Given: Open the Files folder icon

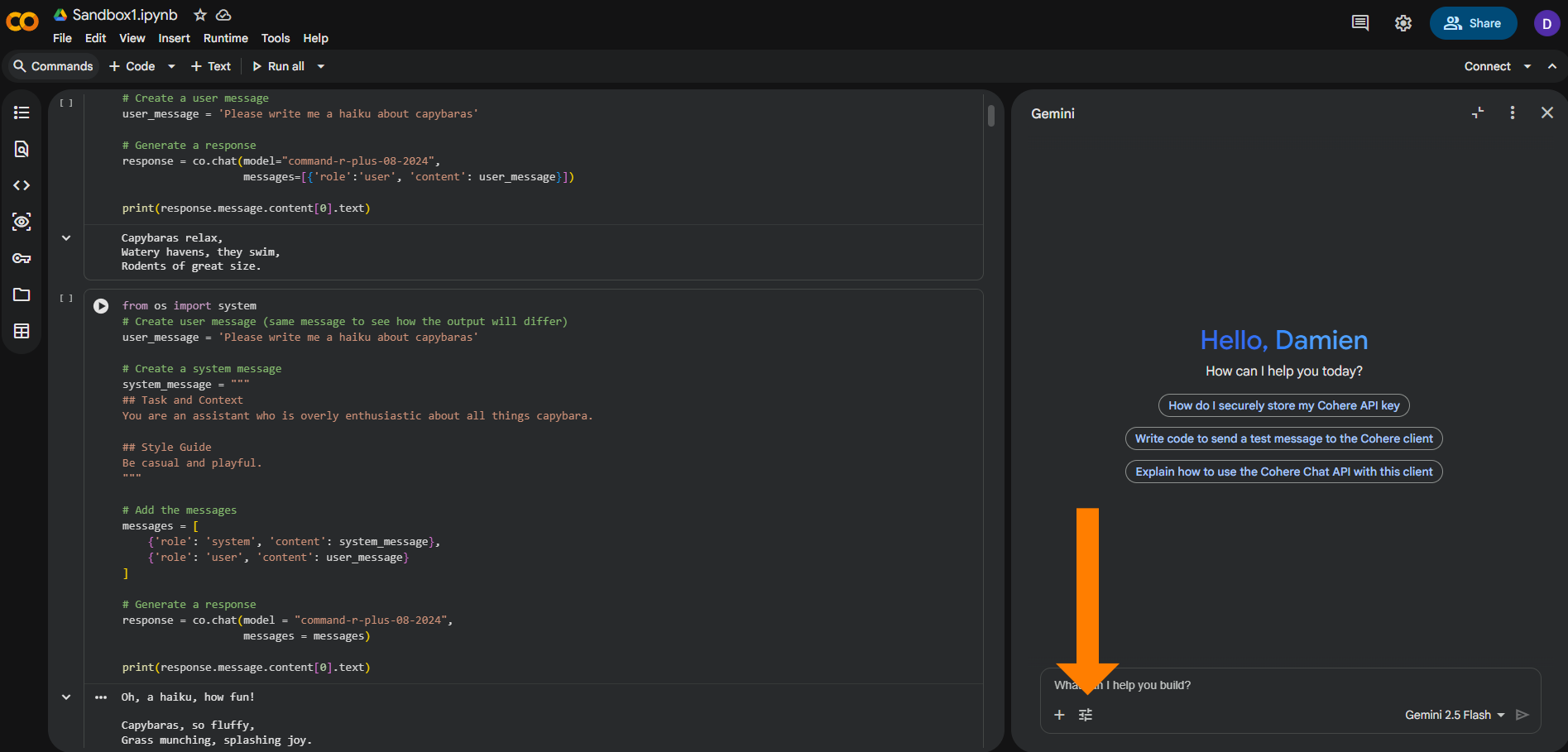Looking at the screenshot, I should [22, 295].
